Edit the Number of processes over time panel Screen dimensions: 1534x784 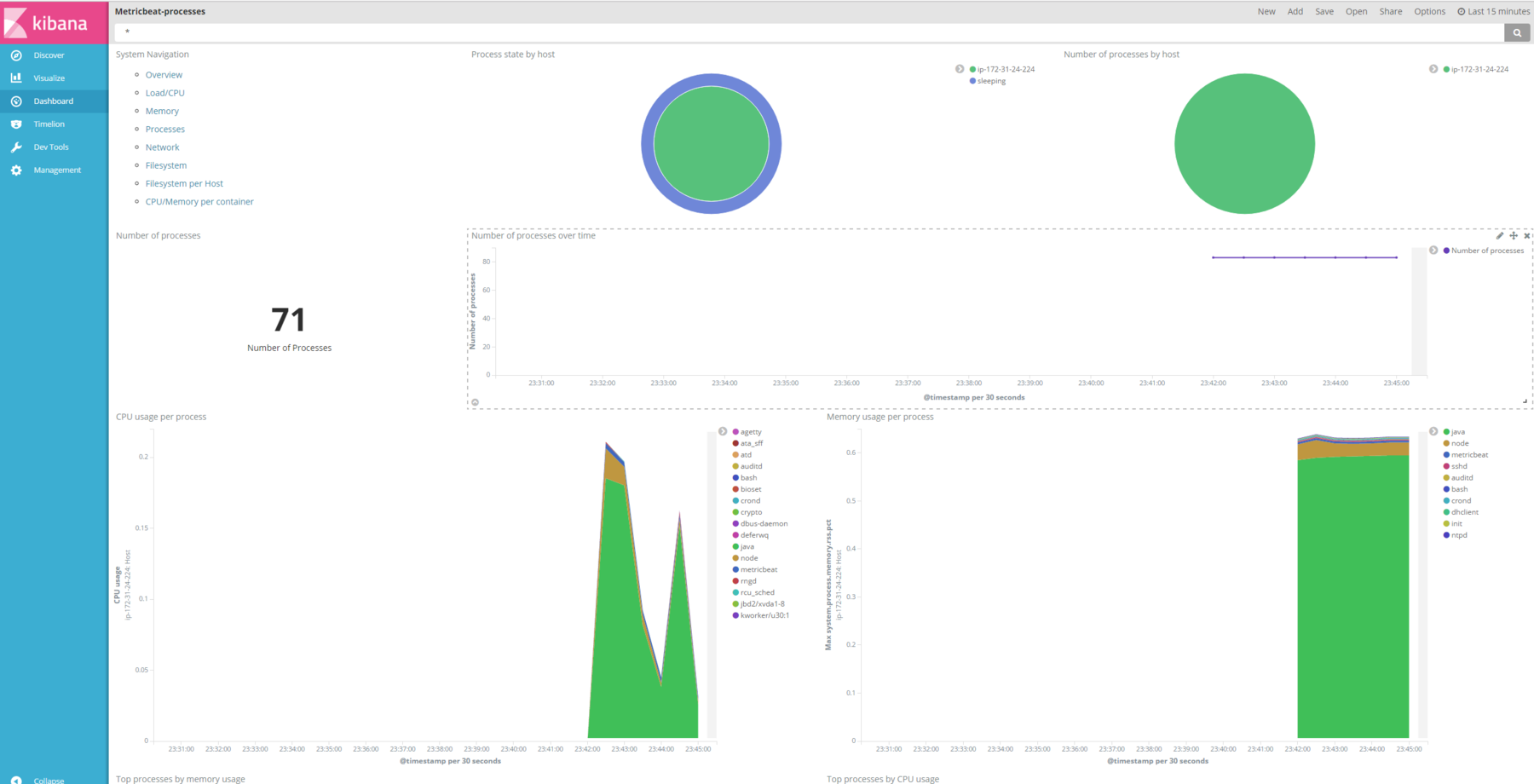pyautogui.click(x=1500, y=236)
